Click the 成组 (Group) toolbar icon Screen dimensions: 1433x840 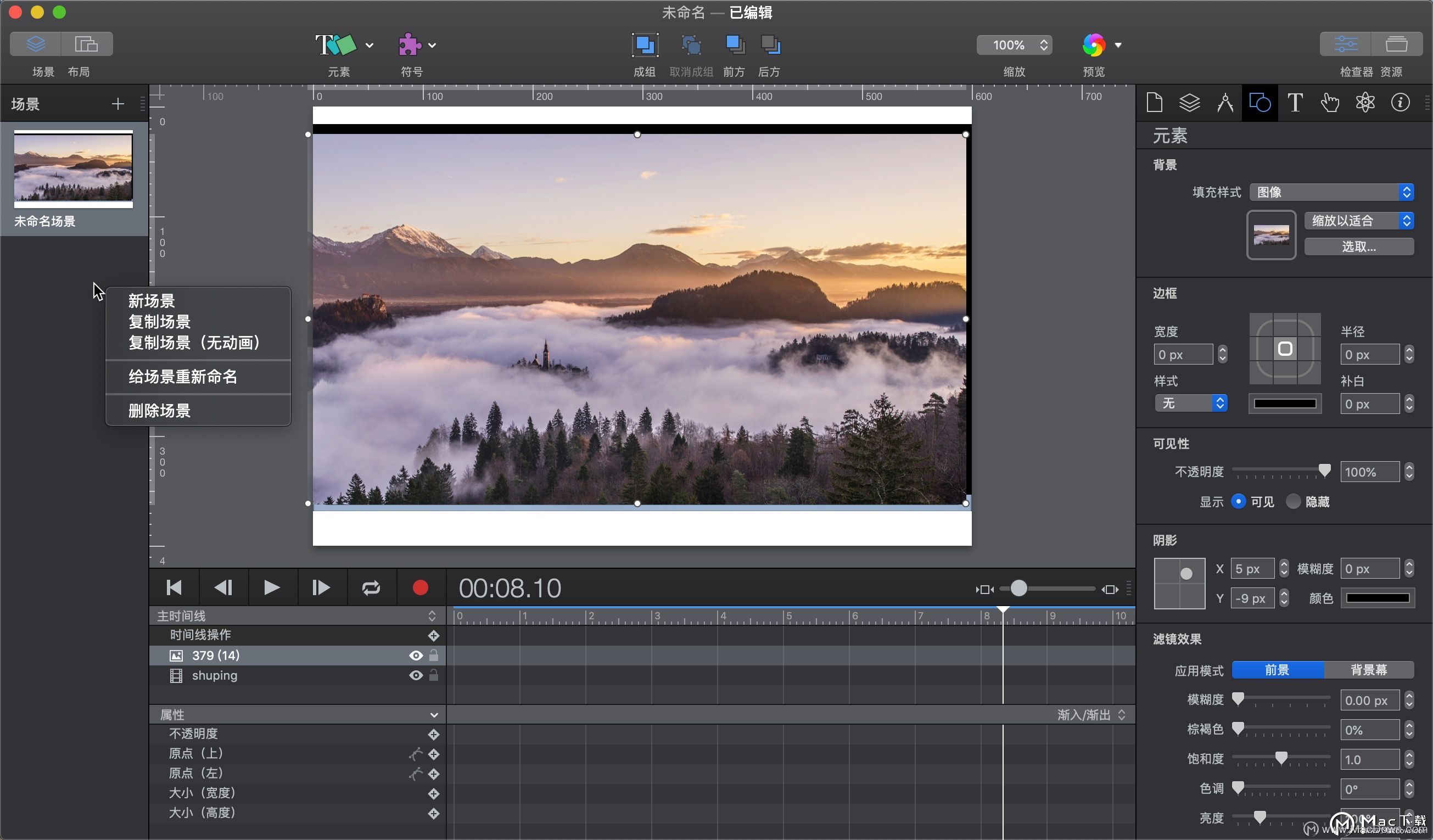point(645,45)
